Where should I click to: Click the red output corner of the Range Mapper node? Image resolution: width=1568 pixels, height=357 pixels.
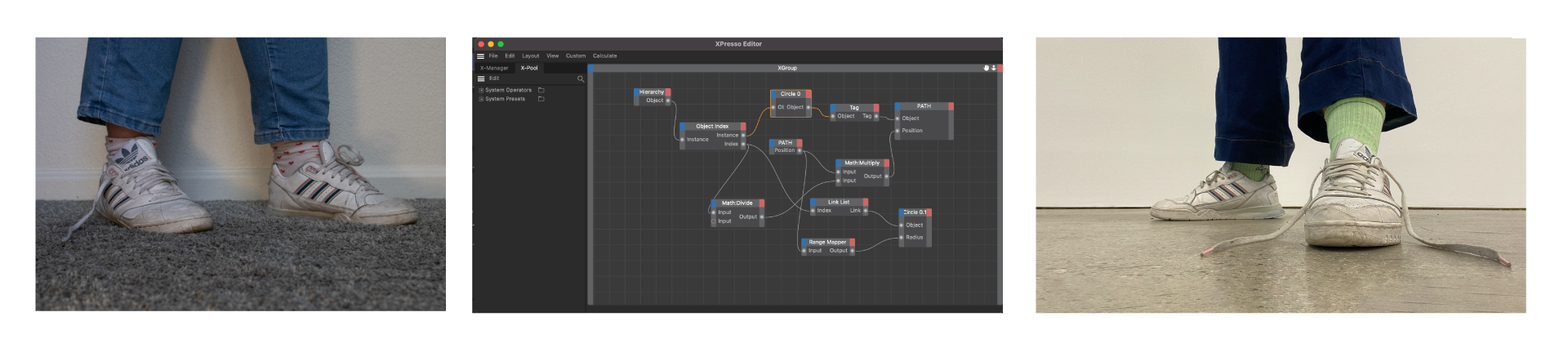852,243
